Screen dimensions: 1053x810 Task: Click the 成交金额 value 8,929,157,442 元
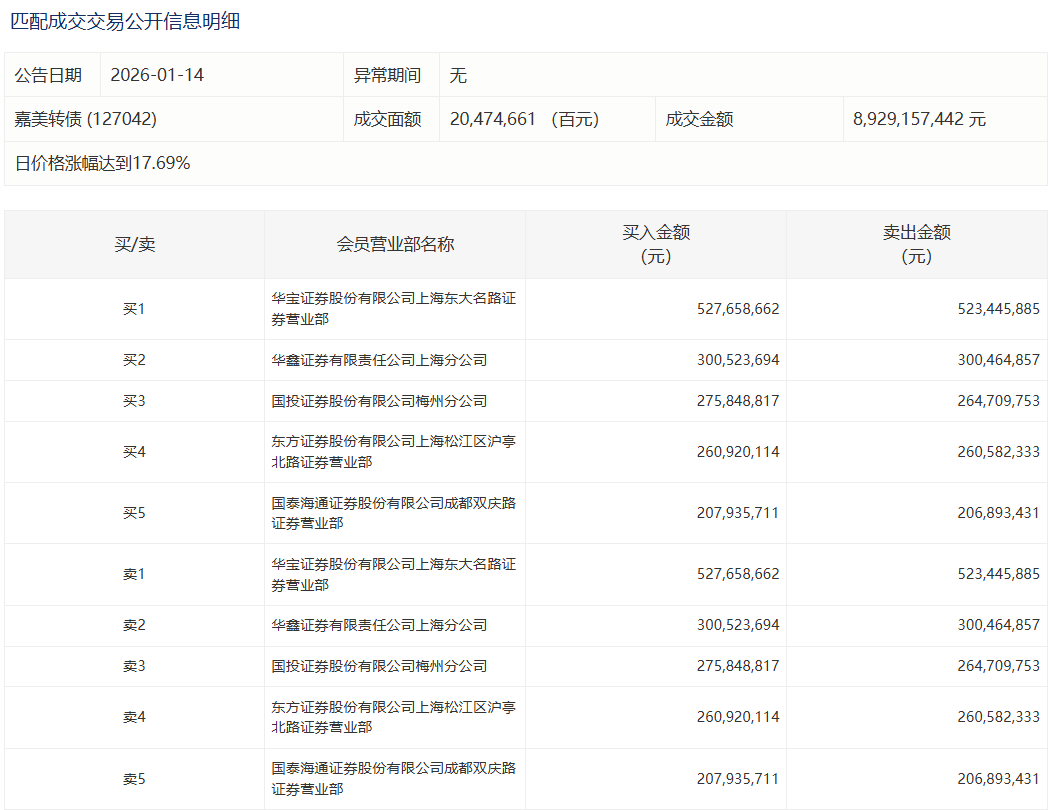coord(919,119)
